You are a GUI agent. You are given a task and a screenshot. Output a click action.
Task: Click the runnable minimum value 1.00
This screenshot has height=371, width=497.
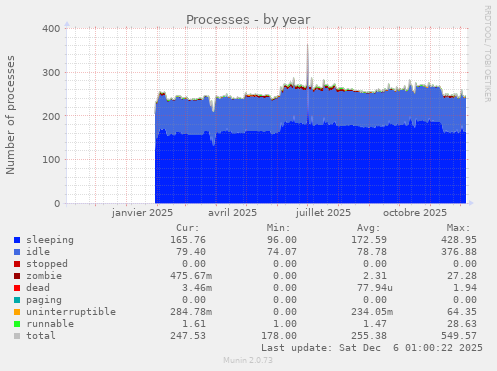tap(285, 324)
